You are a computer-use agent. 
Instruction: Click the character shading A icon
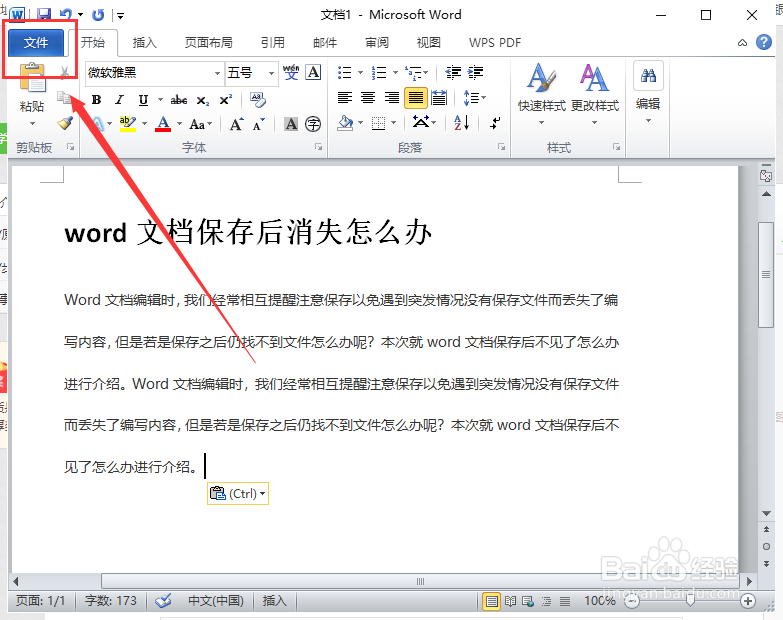291,124
